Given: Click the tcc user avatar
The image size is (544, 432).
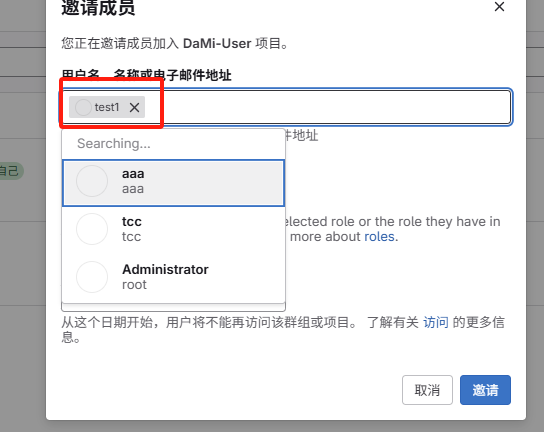Looking at the screenshot, I should (x=92, y=229).
